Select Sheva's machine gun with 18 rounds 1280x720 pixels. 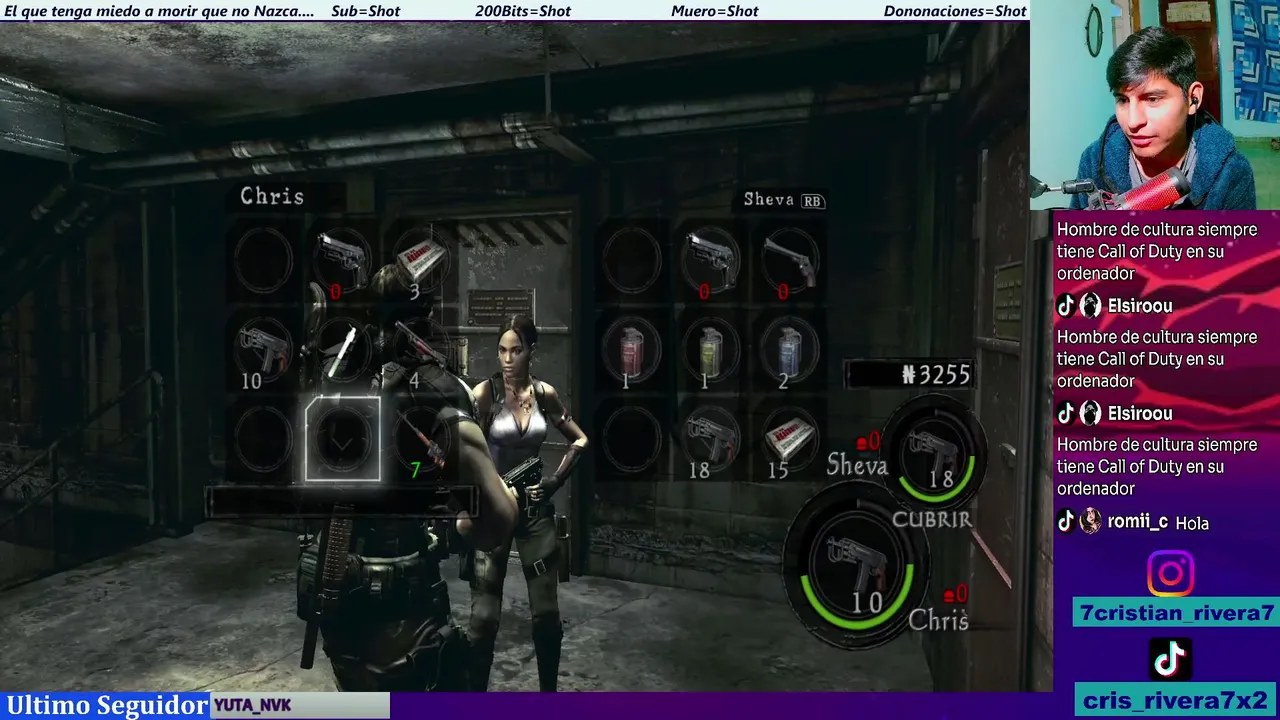711,439
